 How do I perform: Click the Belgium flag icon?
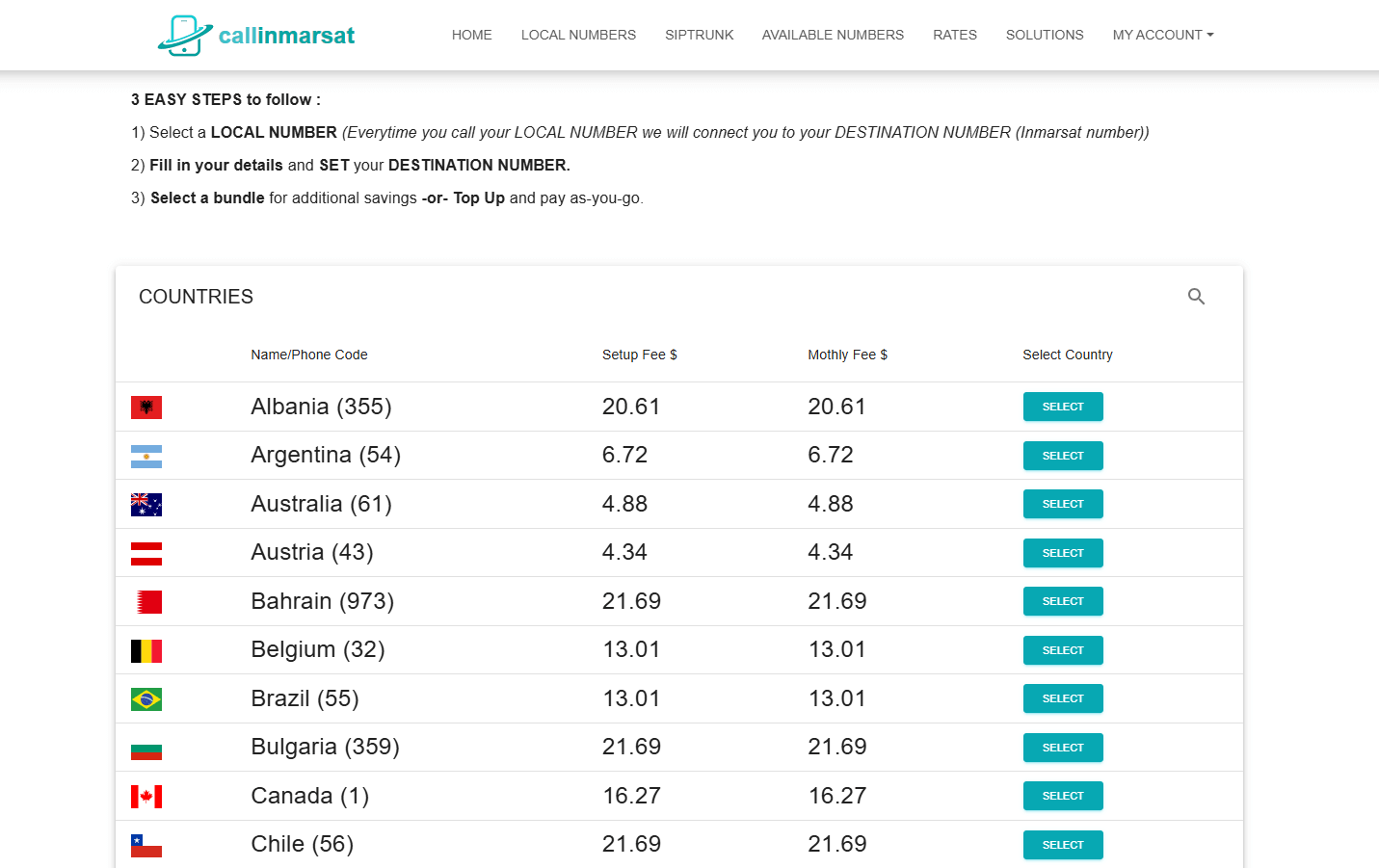point(146,650)
